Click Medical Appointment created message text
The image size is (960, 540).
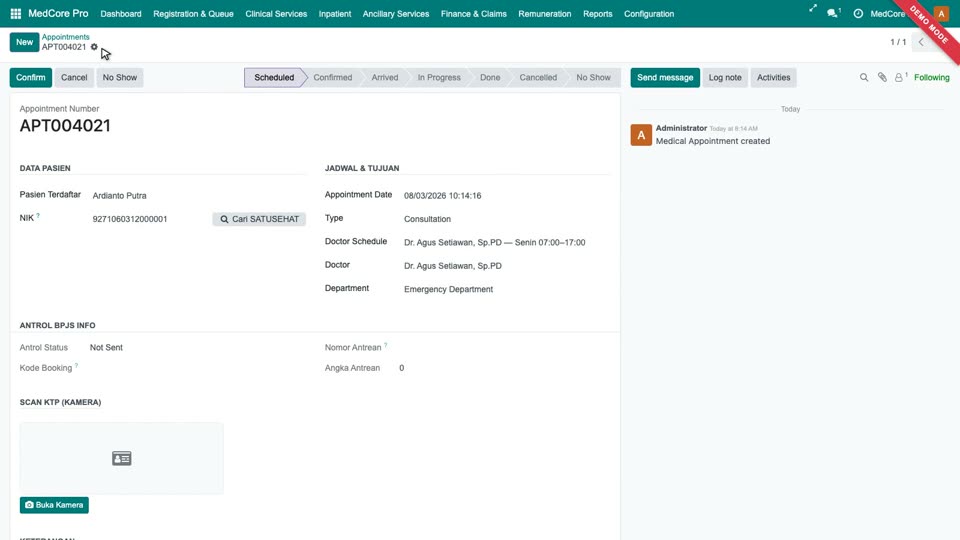713,141
